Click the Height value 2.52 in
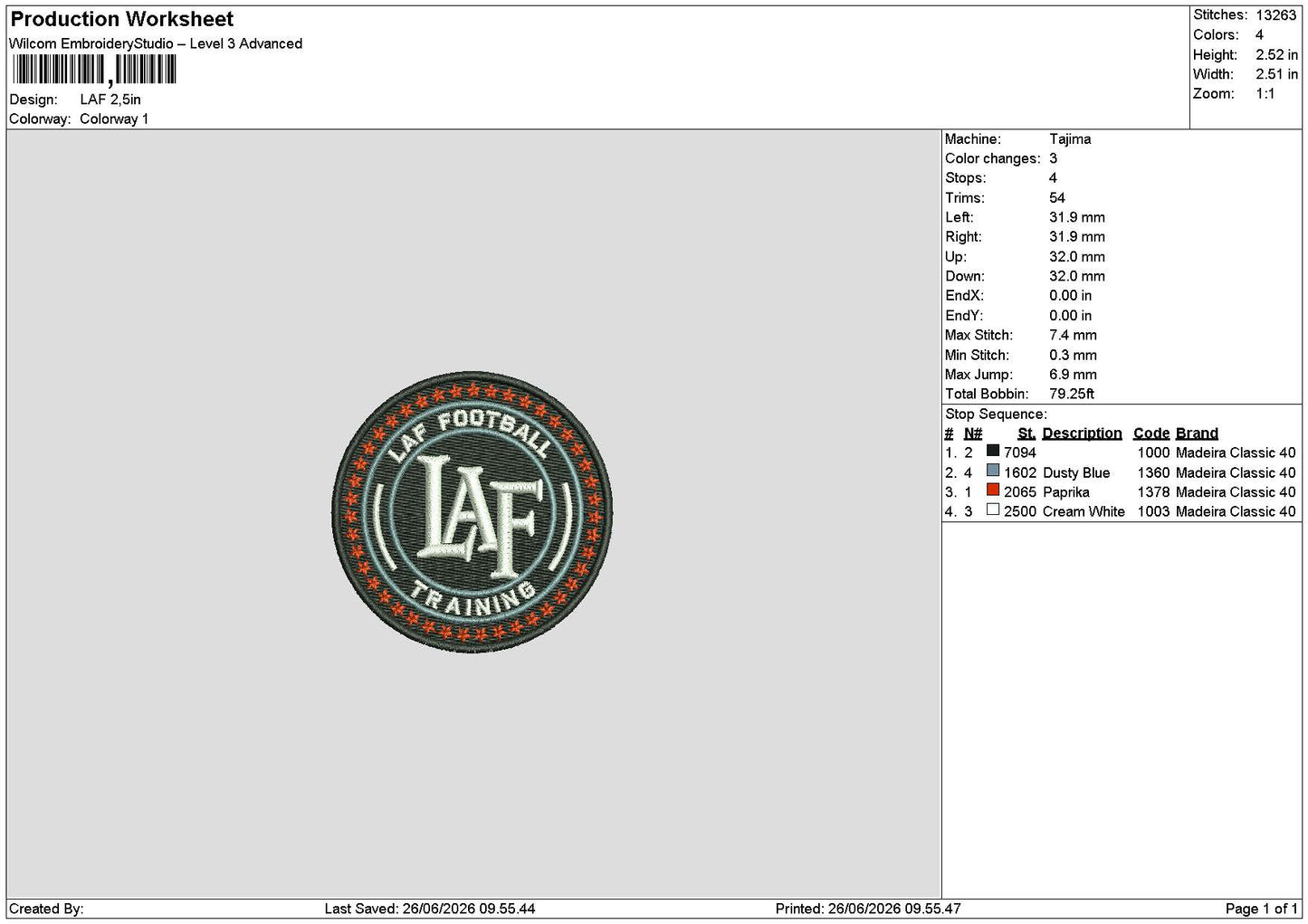This screenshot has height=924, width=1308. [x=1276, y=55]
